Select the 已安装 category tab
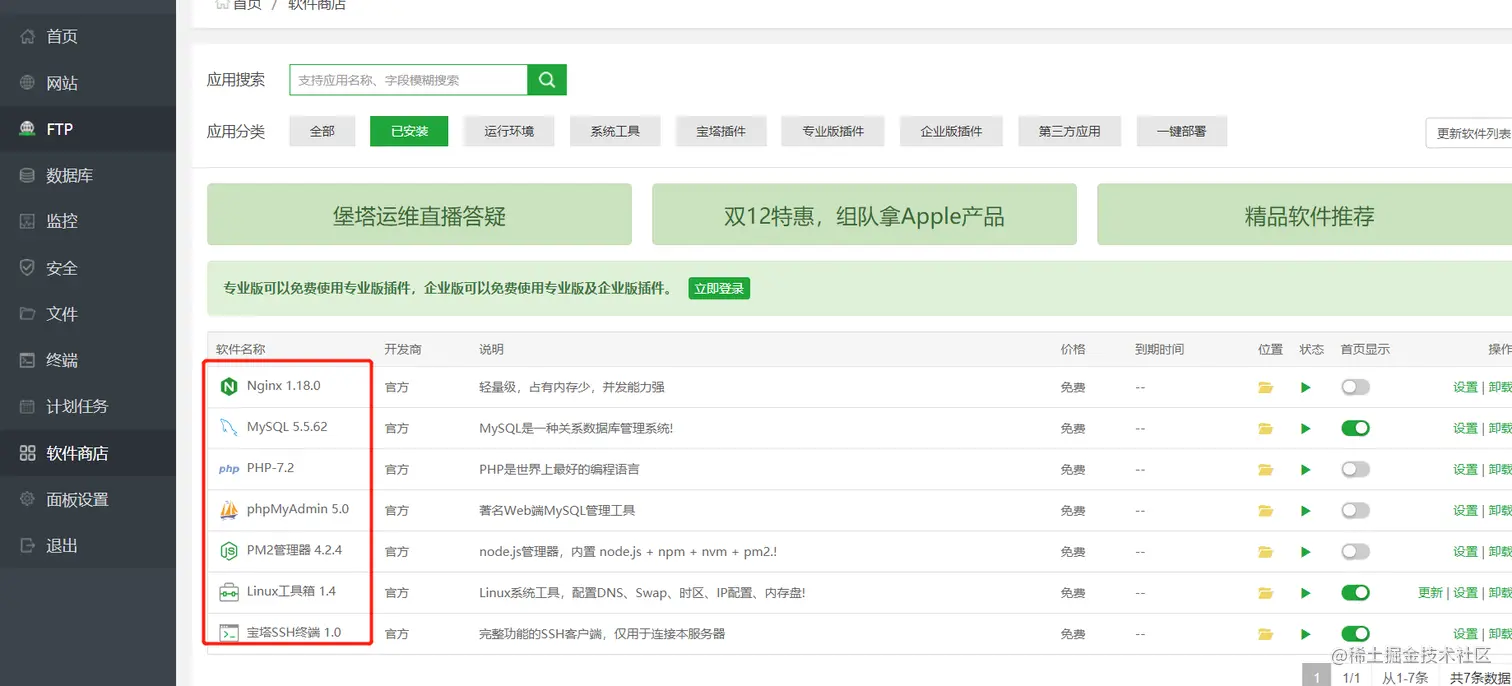This screenshot has width=1512, height=686. 409,131
